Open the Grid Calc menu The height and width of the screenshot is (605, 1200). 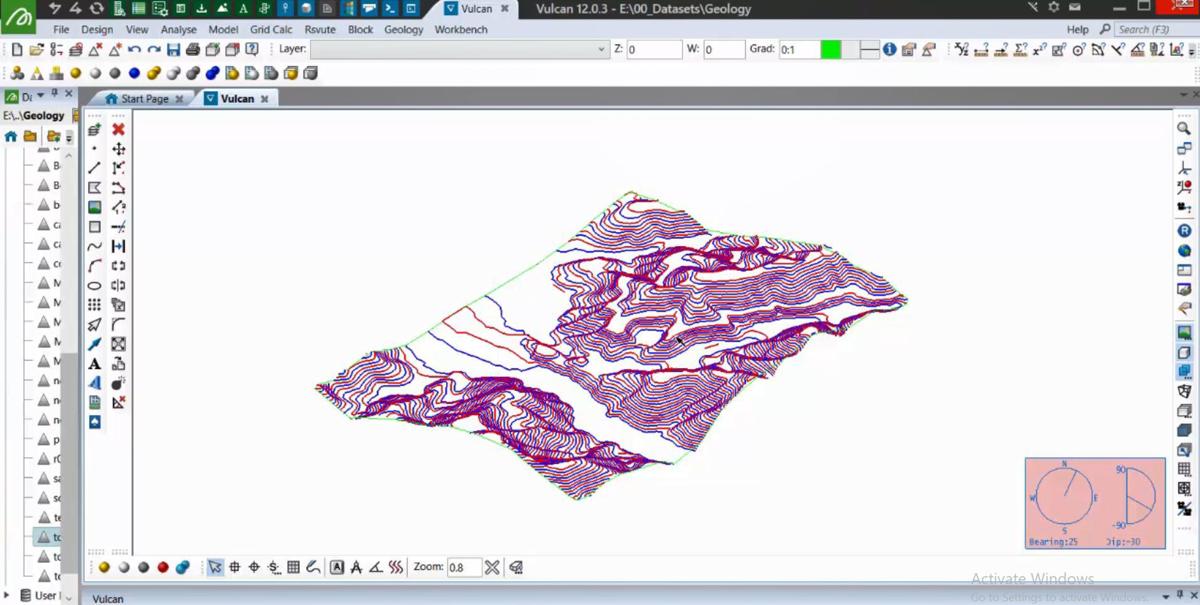pyautogui.click(x=271, y=30)
